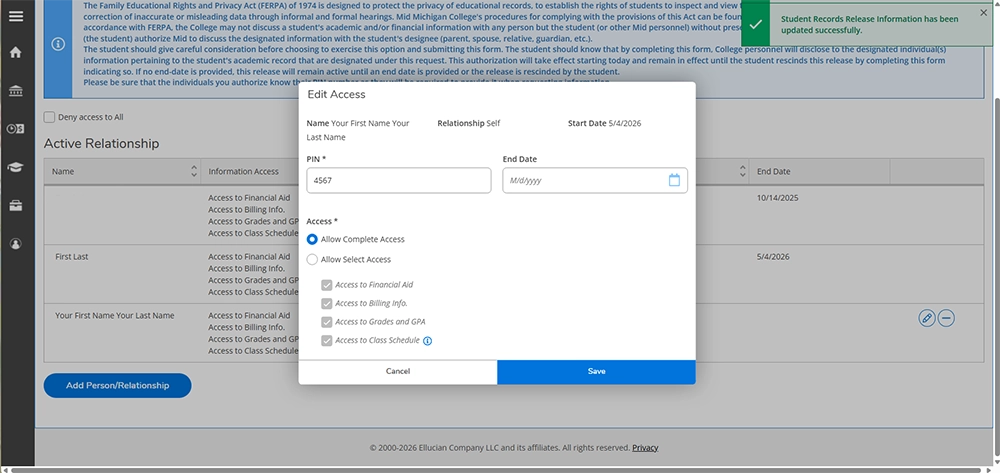Edit Your First Name Your Last Name relationship
The width and height of the screenshot is (1000, 473).
coord(927,317)
